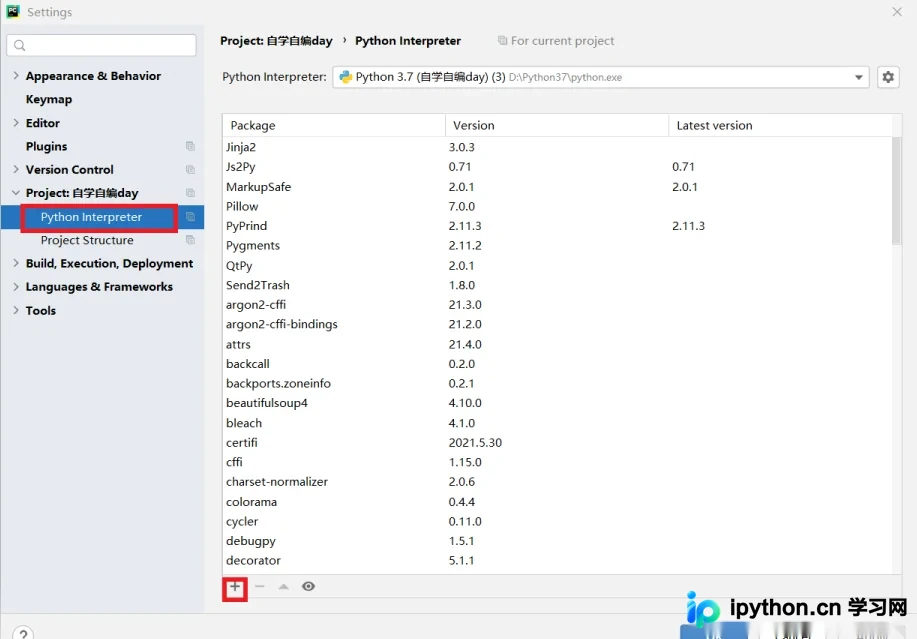Screen dimensions: 917x639
Task: Select Python Interpreter in sidebar
Action: [91, 217]
